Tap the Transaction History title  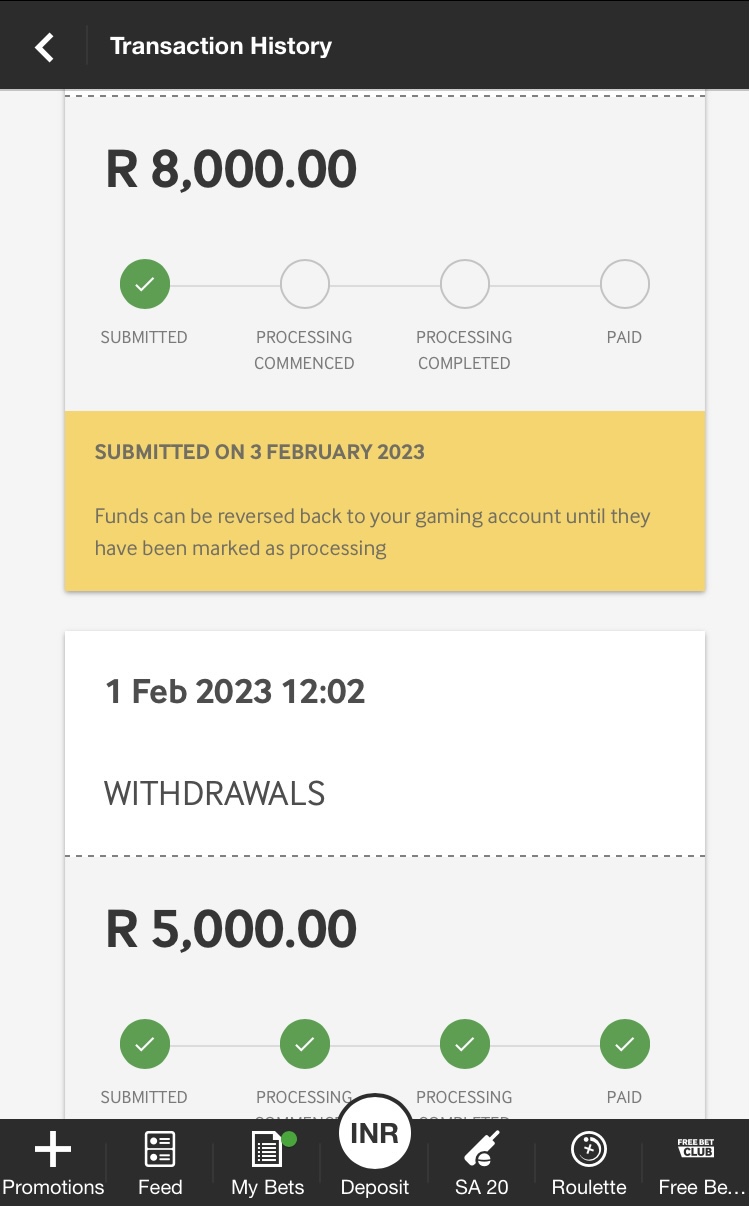221,46
